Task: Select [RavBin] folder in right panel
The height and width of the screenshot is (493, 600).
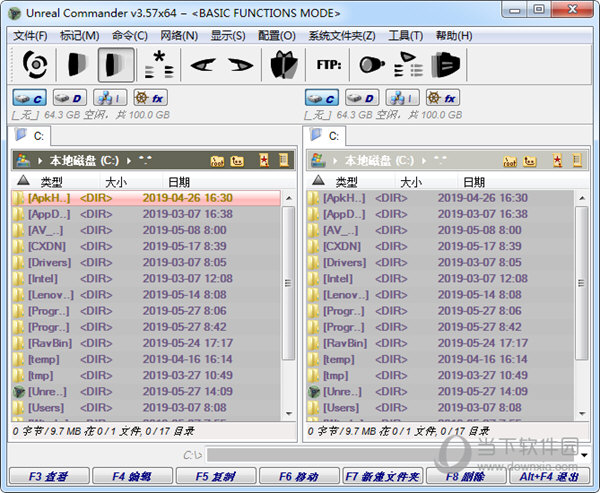Action: click(440, 343)
